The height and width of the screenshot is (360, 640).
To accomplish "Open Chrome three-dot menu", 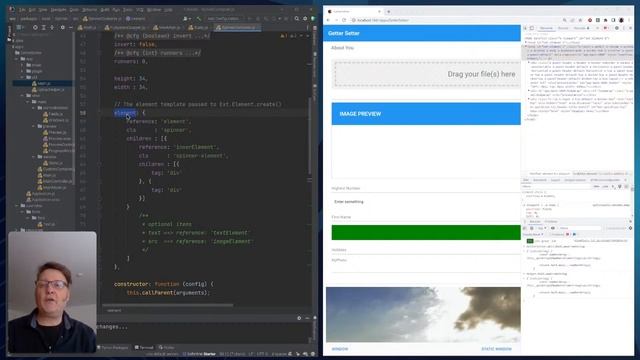I will pyautogui.click(x=629, y=20).
